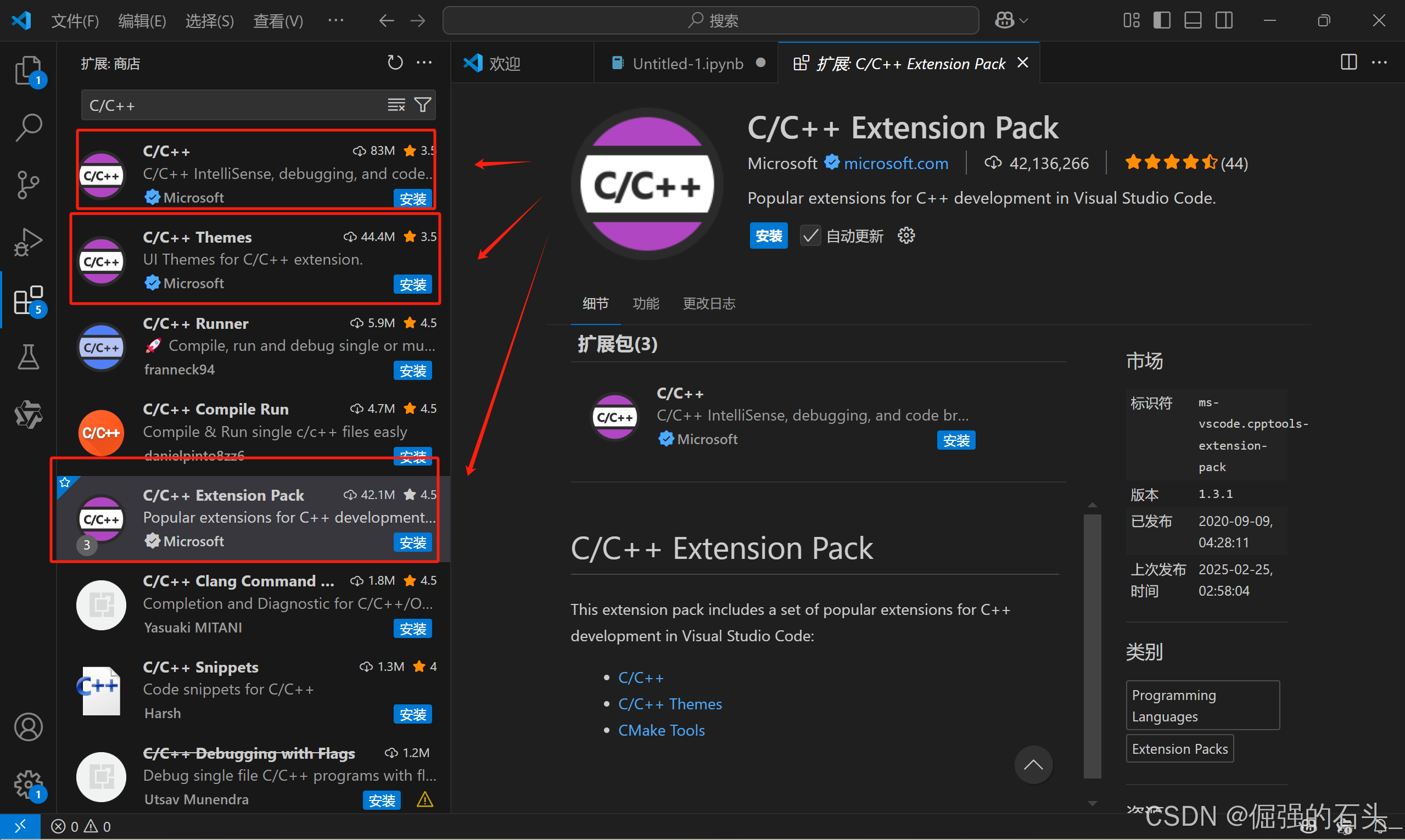The image size is (1405, 840).
Task: Refresh the extensions marketplace list
Action: click(395, 63)
